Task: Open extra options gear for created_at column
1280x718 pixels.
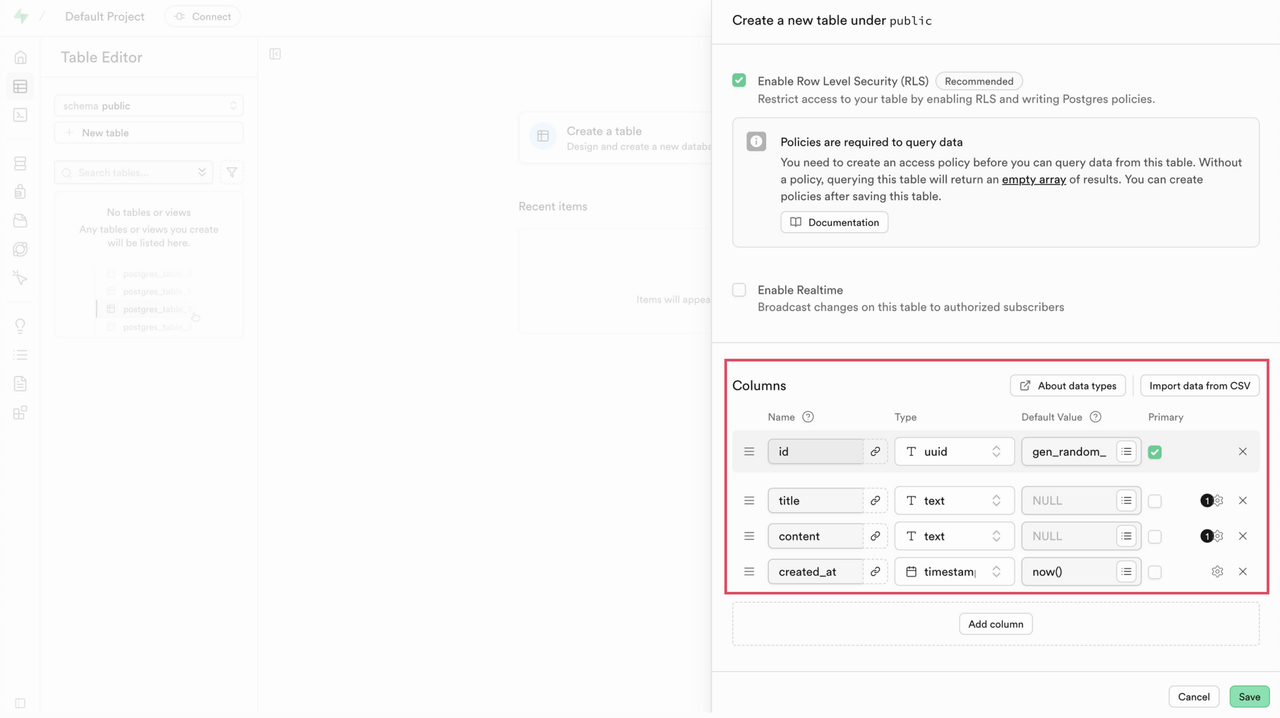Action: [1217, 572]
